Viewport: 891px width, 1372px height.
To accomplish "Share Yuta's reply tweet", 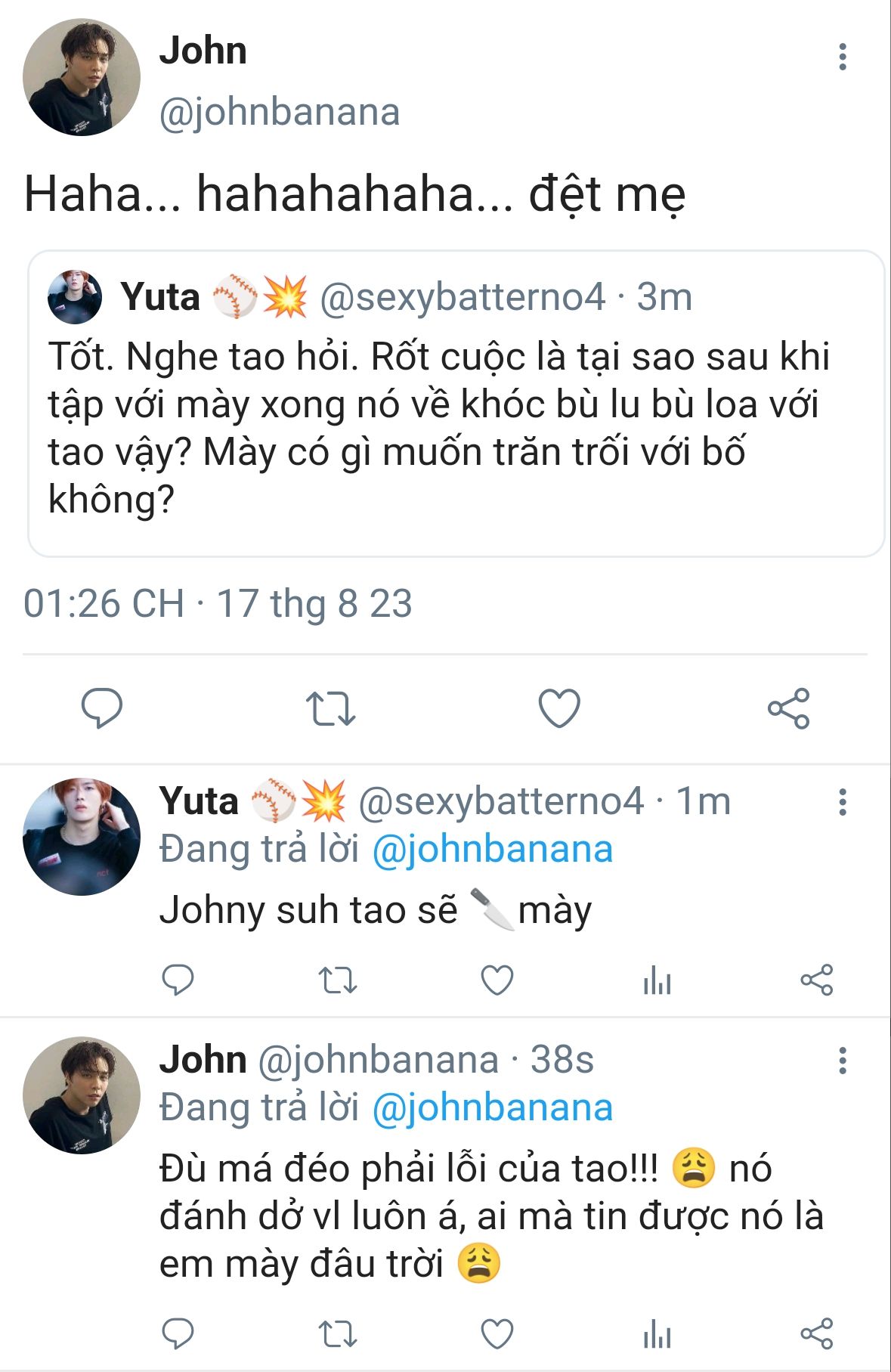I will pos(816,980).
